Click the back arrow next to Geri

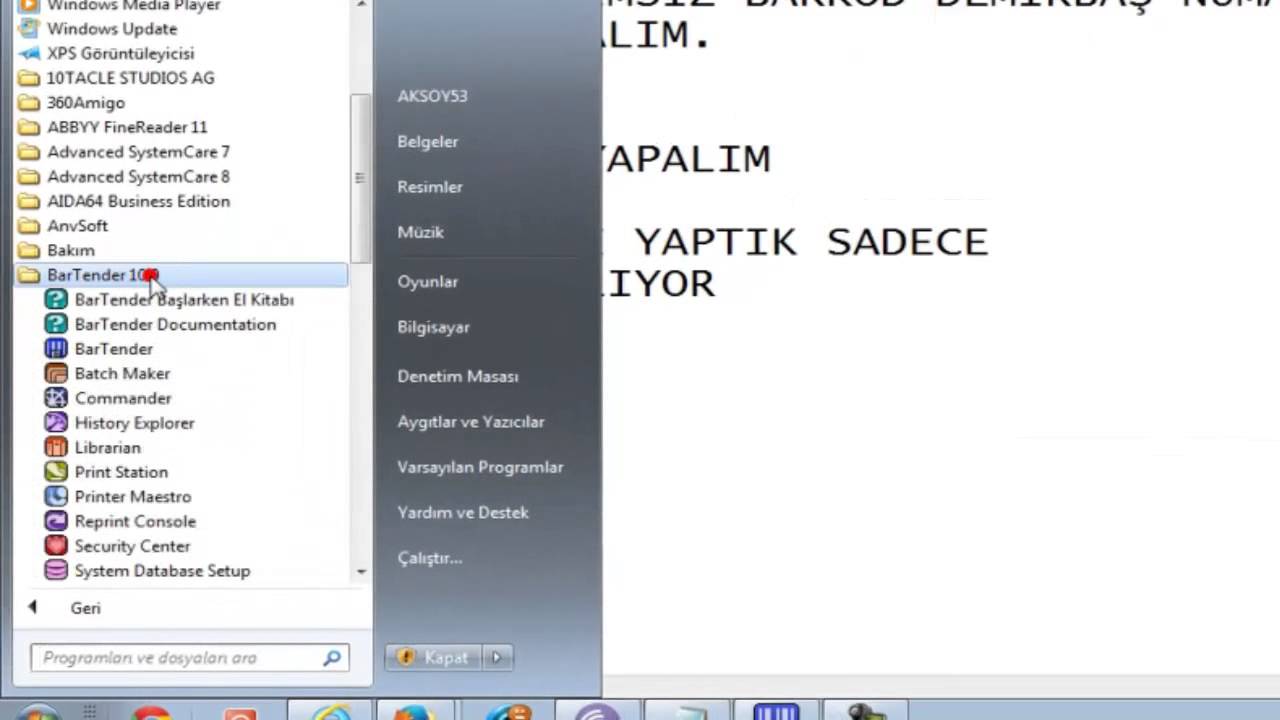pyautogui.click(x=32, y=607)
